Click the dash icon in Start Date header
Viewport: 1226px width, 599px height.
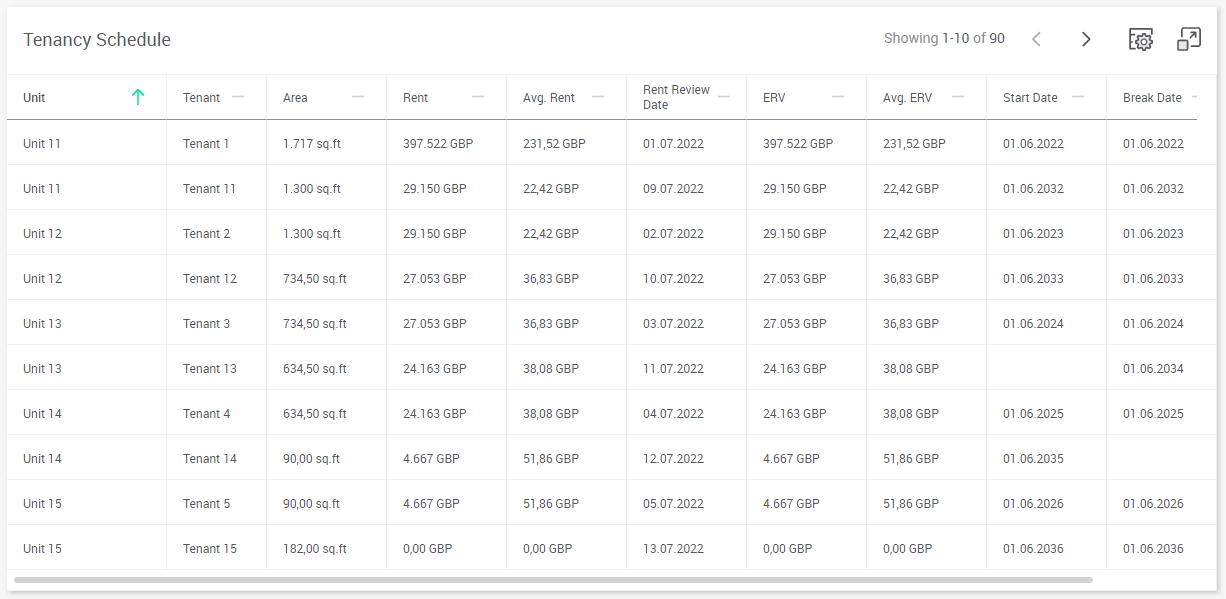[1078, 97]
